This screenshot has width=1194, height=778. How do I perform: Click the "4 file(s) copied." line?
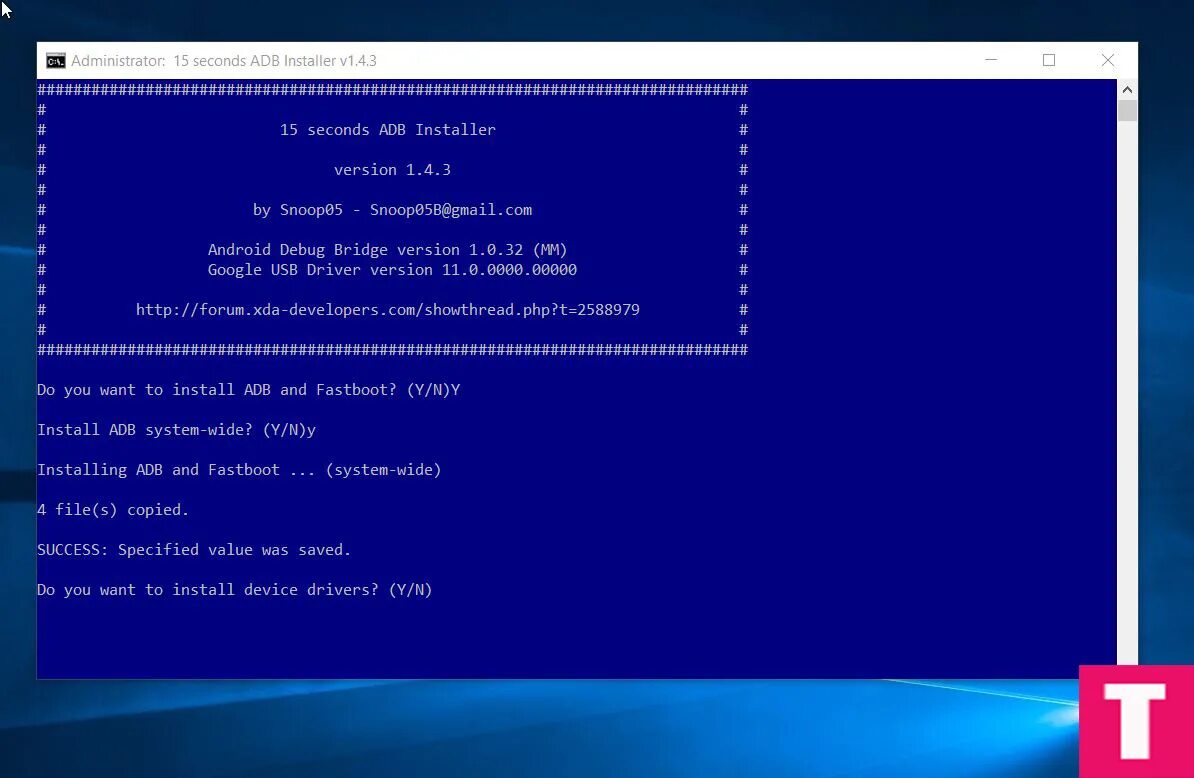tap(113, 510)
